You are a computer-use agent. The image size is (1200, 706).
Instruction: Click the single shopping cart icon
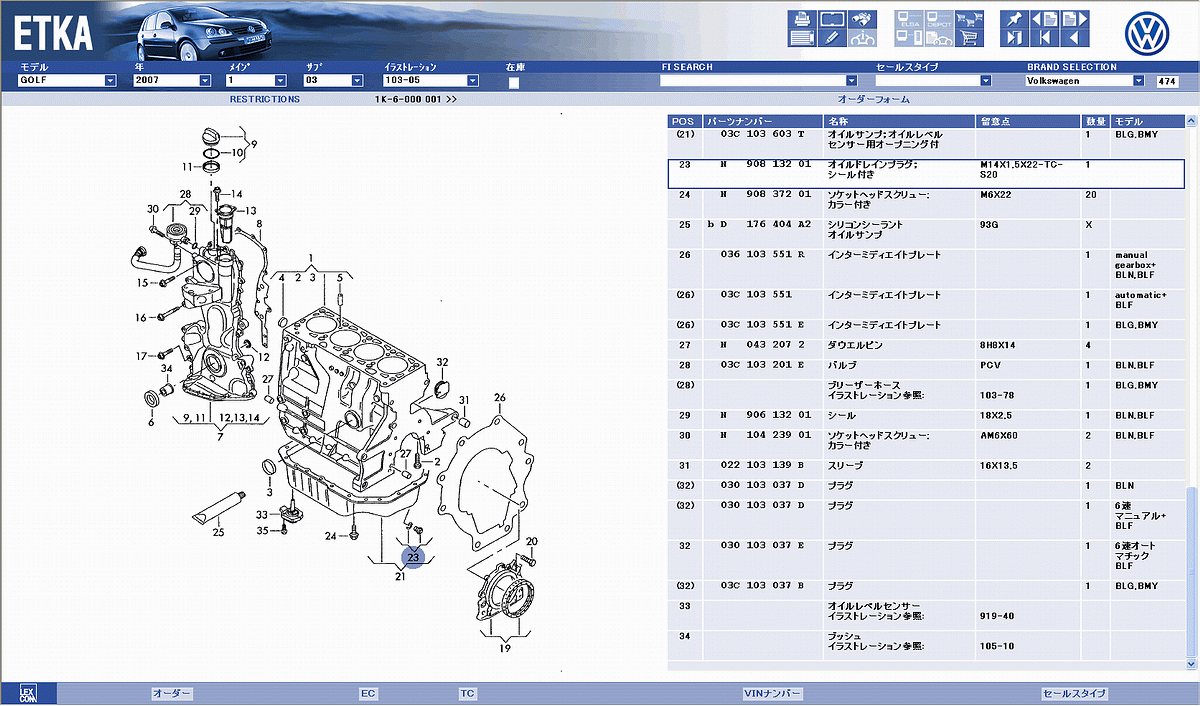pyautogui.click(x=967, y=38)
